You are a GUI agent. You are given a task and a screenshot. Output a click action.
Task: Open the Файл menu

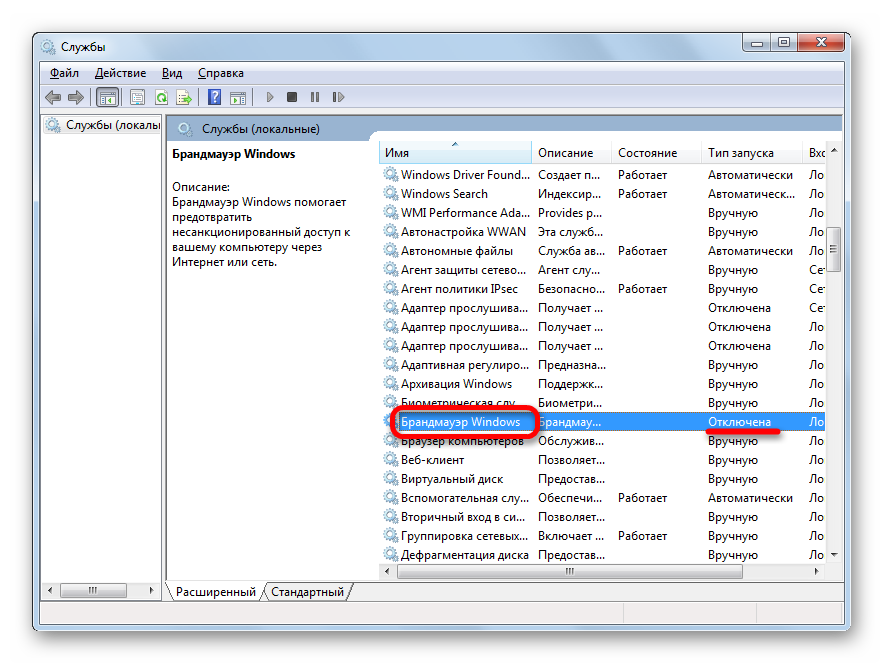point(64,73)
